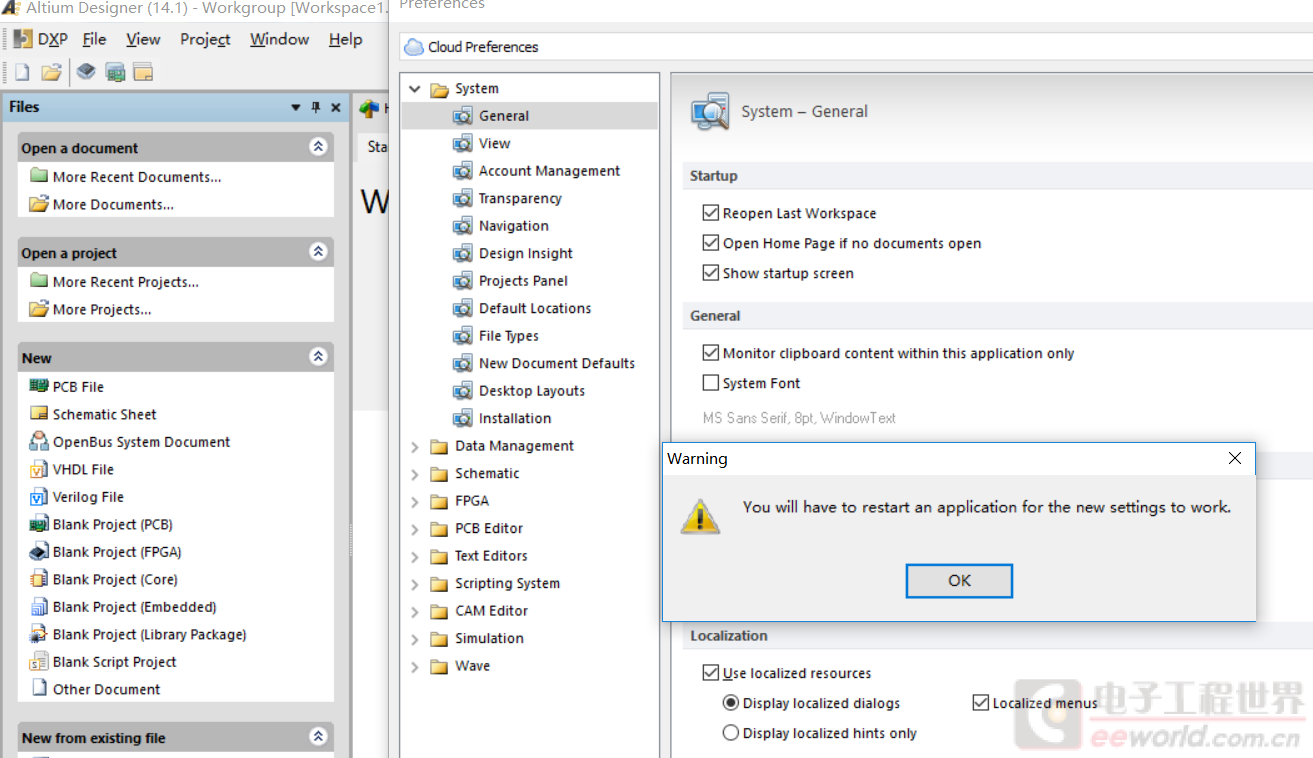
Task: Open More Recent Projects link
Action: [126, 282]
